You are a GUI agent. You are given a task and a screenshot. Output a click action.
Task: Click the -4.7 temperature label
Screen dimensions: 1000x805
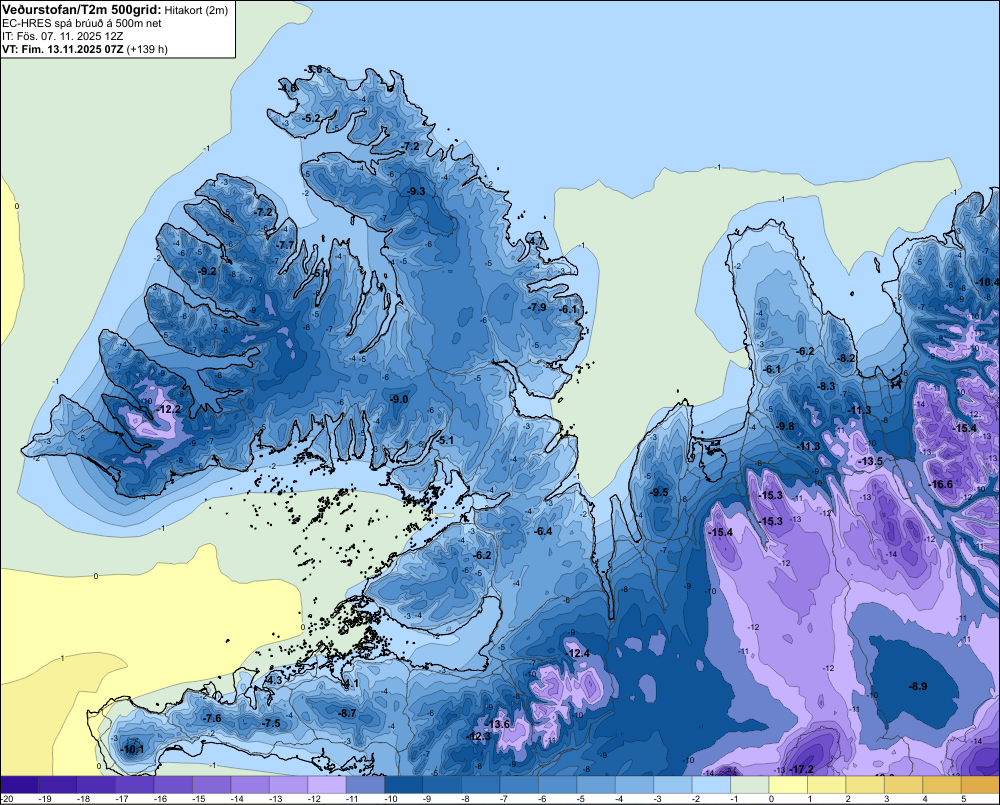pos(536,241)
